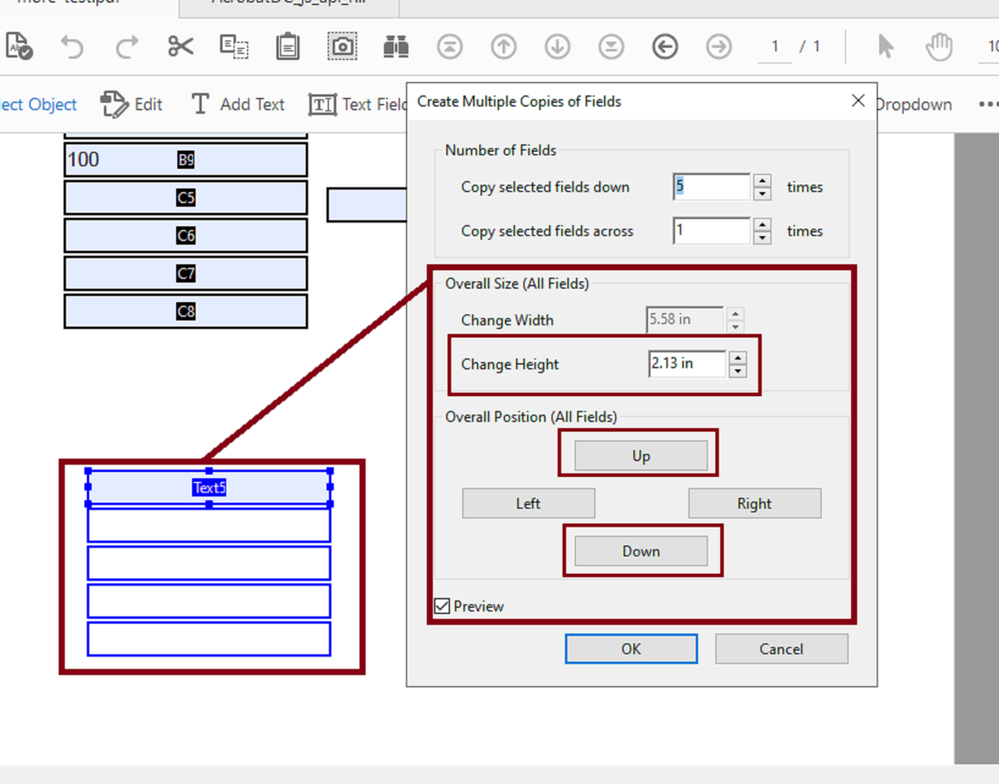
Task: Click the copy fields down input
Action: pos(712,187)
